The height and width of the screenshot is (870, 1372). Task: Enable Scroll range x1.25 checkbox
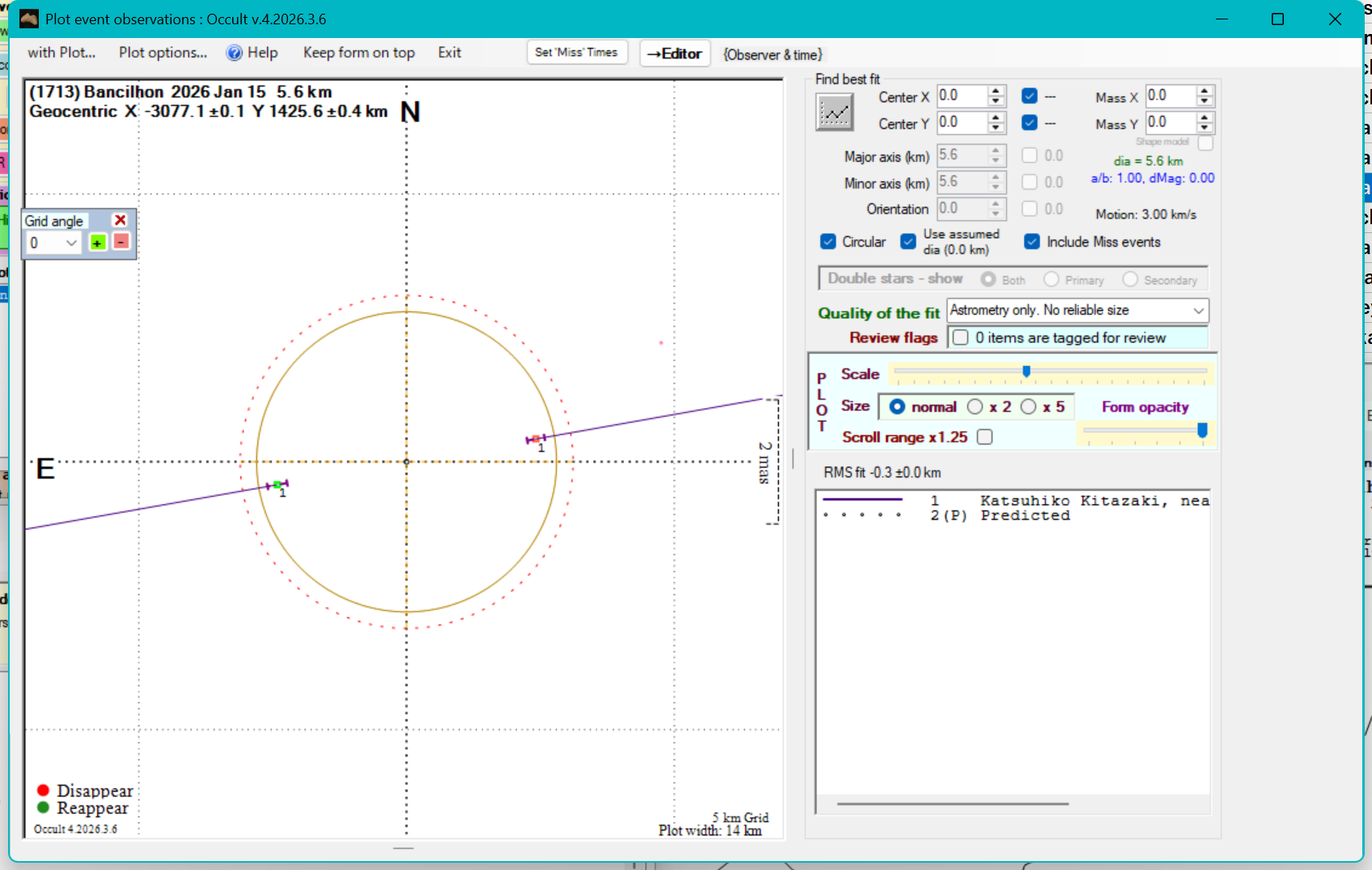985,437
